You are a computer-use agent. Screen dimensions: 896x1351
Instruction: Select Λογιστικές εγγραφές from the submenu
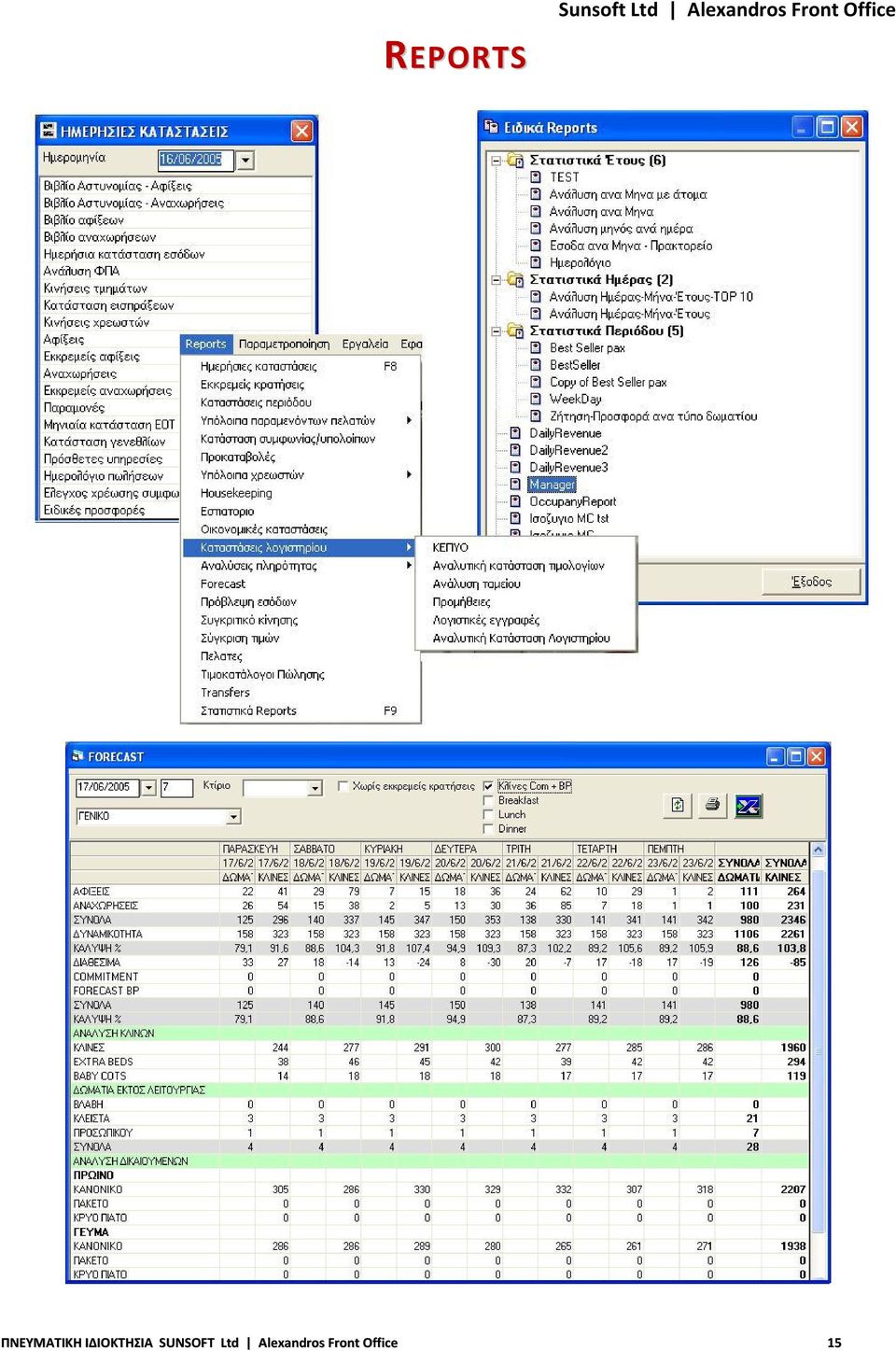(526, 621)
